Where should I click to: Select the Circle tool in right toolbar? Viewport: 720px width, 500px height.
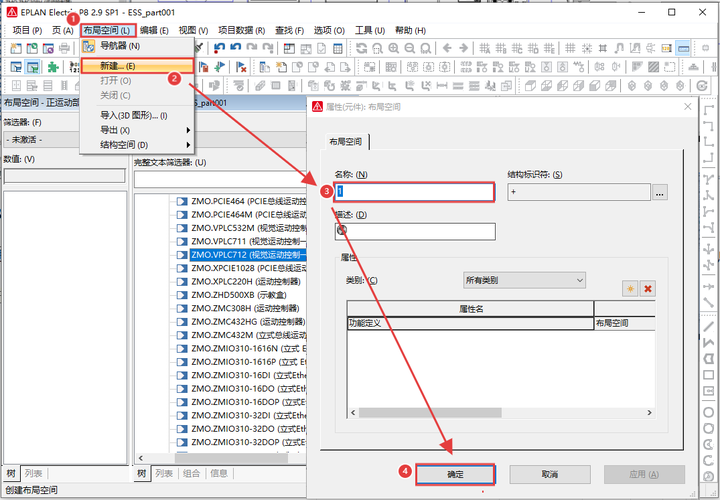(x=709, y=412)
